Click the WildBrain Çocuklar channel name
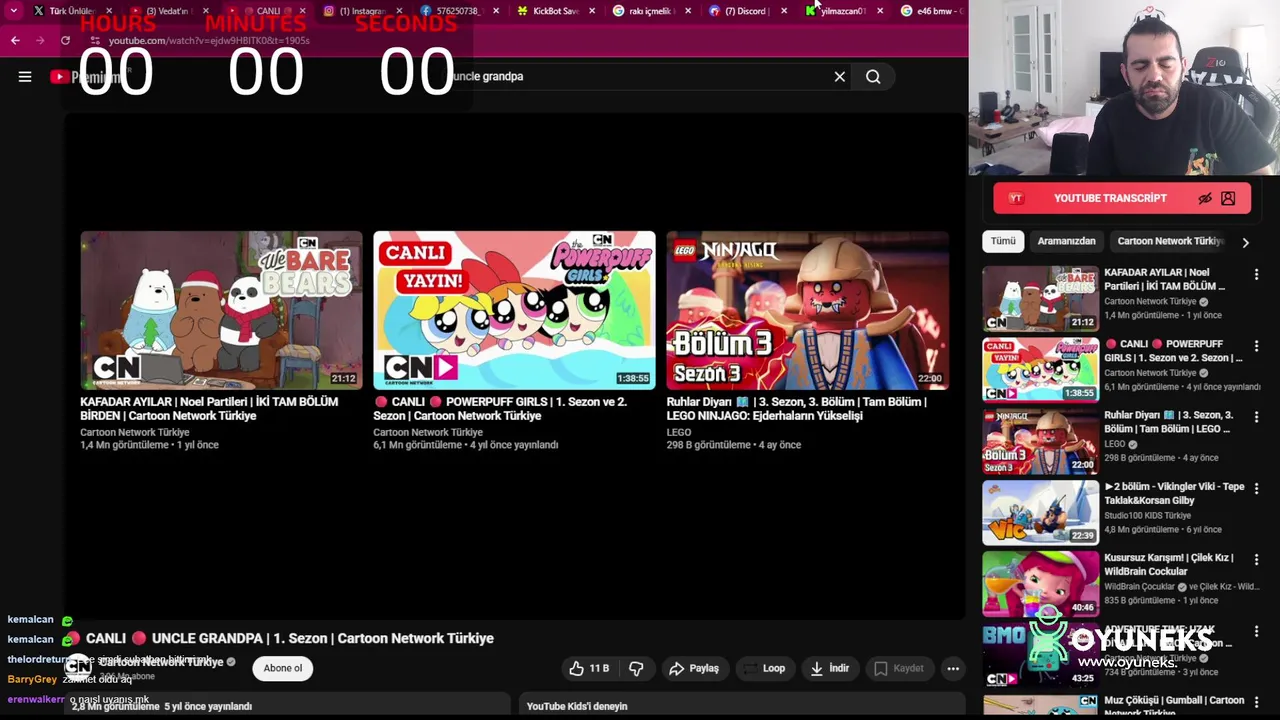 pos(1140,587)
